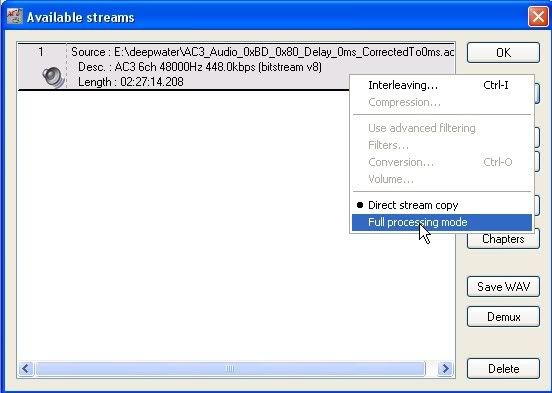Click the Delete button
The image size is (552, 393).
(x=503, y=369)
